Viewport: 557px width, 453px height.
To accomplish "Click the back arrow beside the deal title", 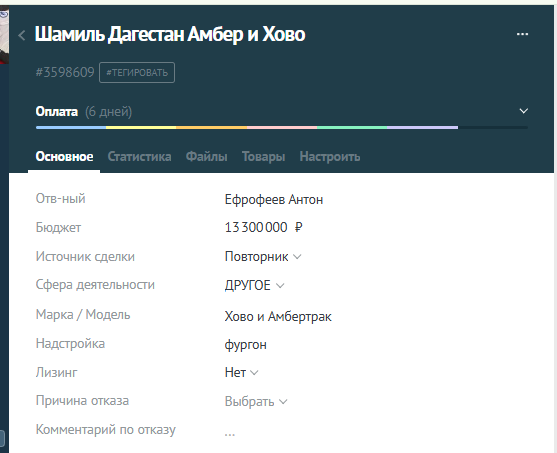I will pos(22,35).
